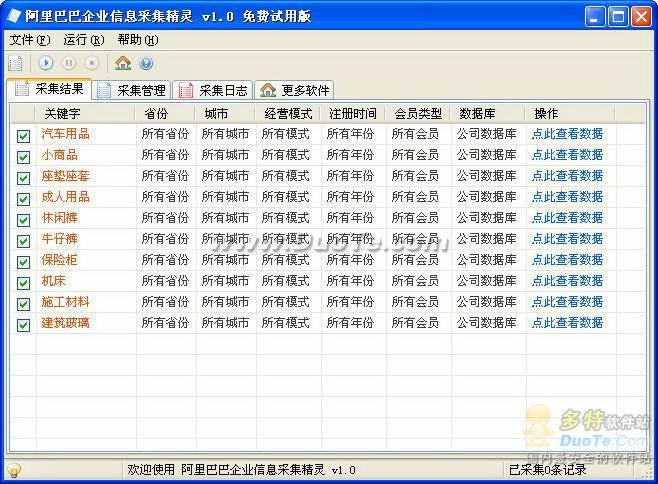Viewport: 658px width, 484px height.
Task: Select the keyword 成人用品
Action: click(65, 197)
